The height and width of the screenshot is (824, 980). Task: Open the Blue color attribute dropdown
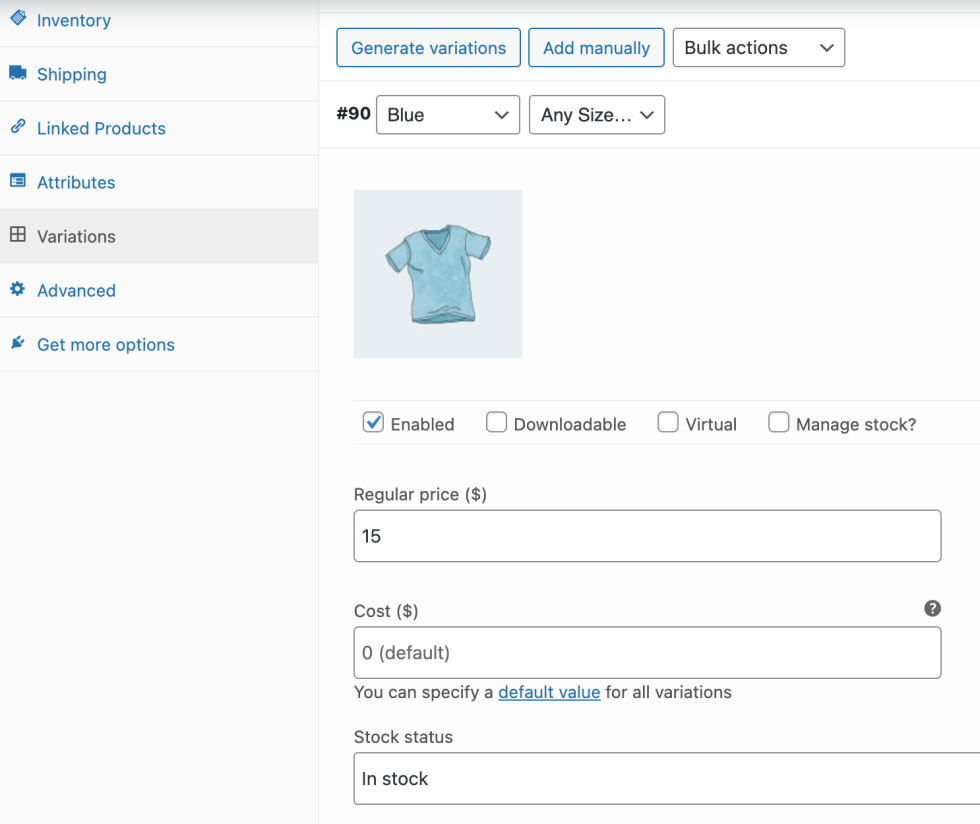[447, 115]
